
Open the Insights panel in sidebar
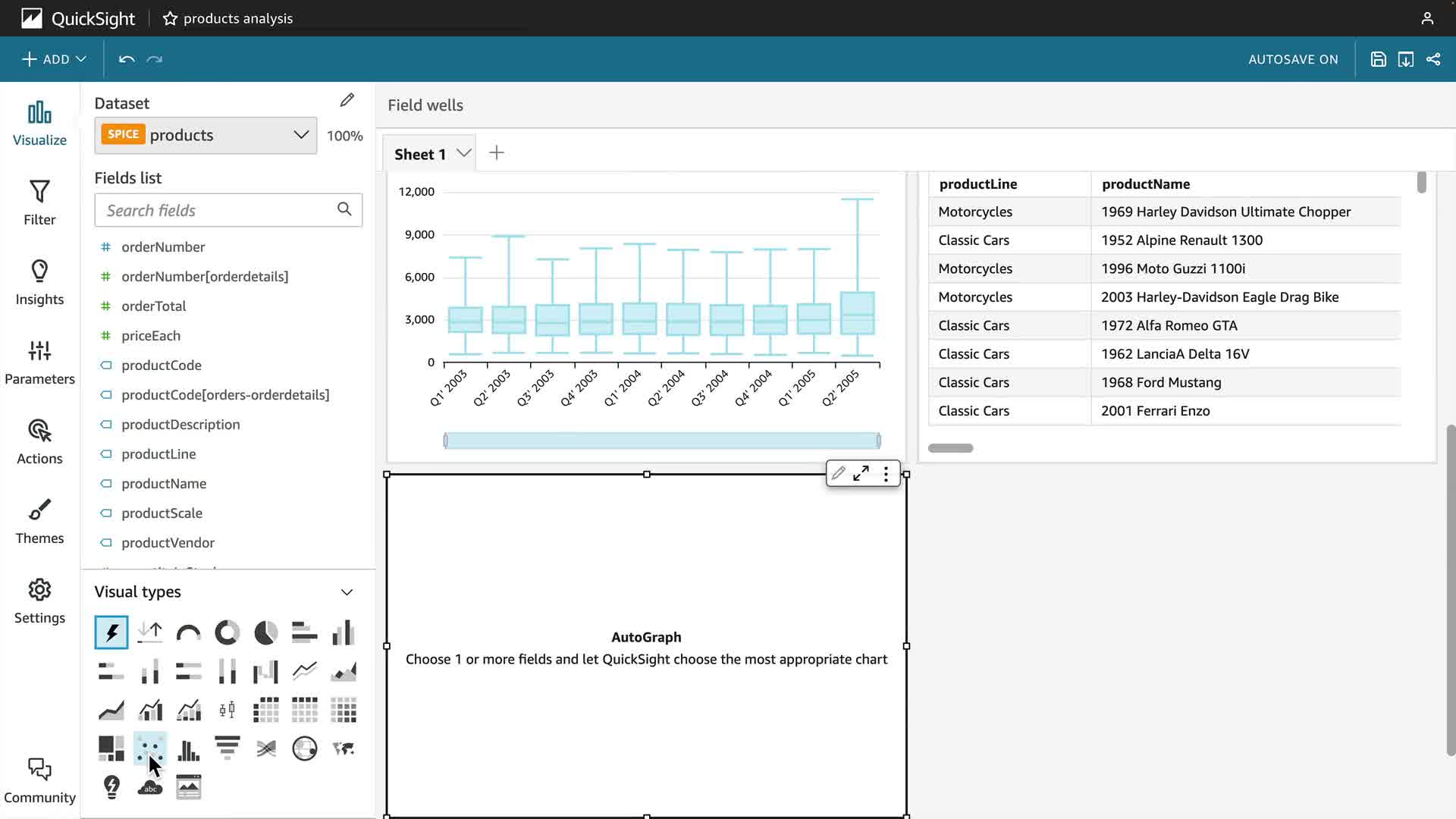click(39, 282)
